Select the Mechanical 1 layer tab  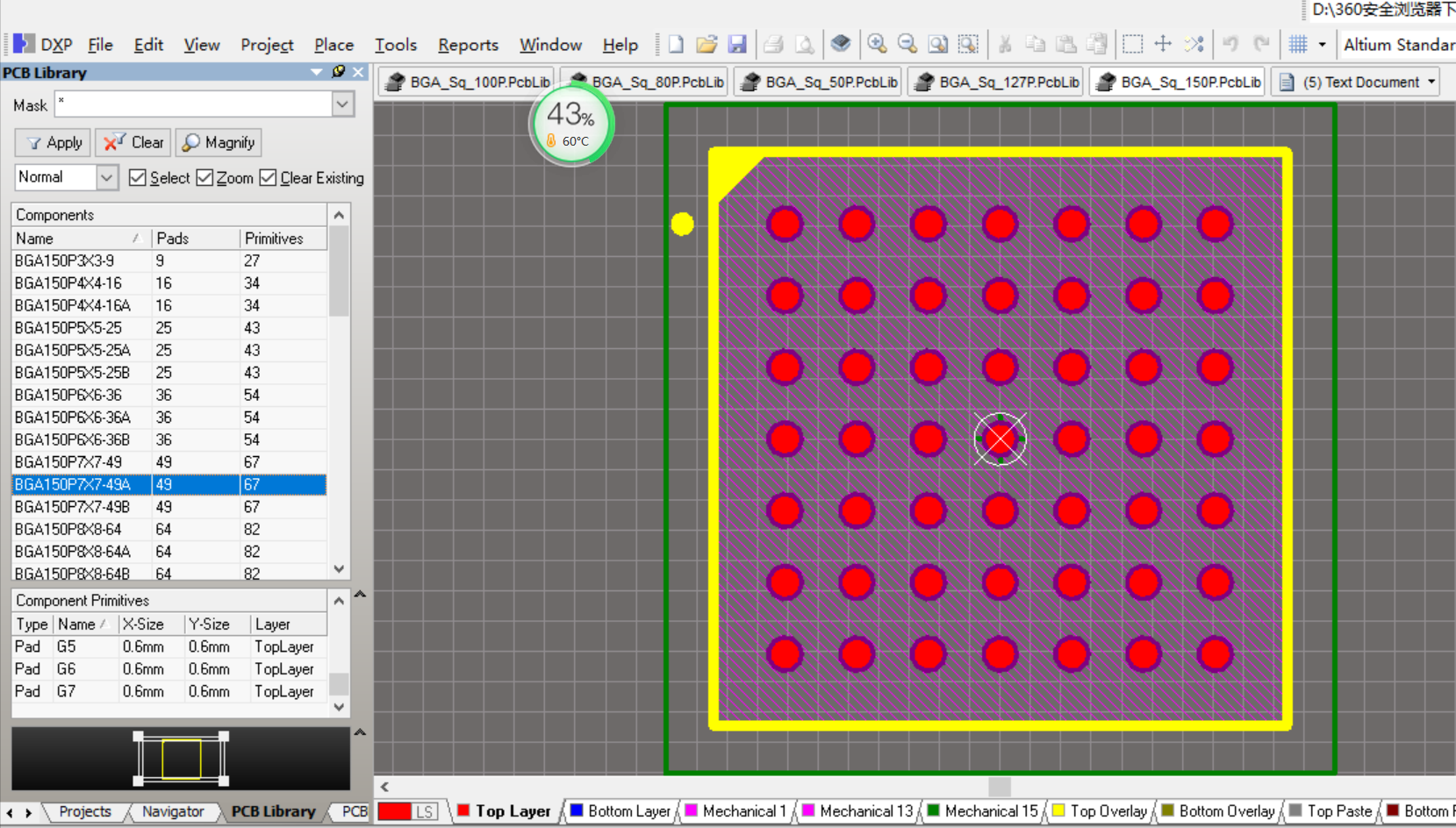point(736,811)
